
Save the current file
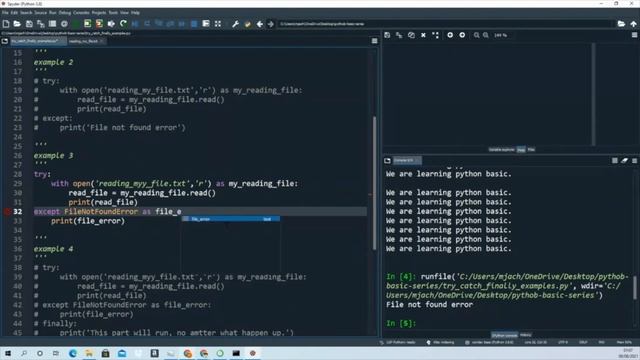[x=29, y=24]
